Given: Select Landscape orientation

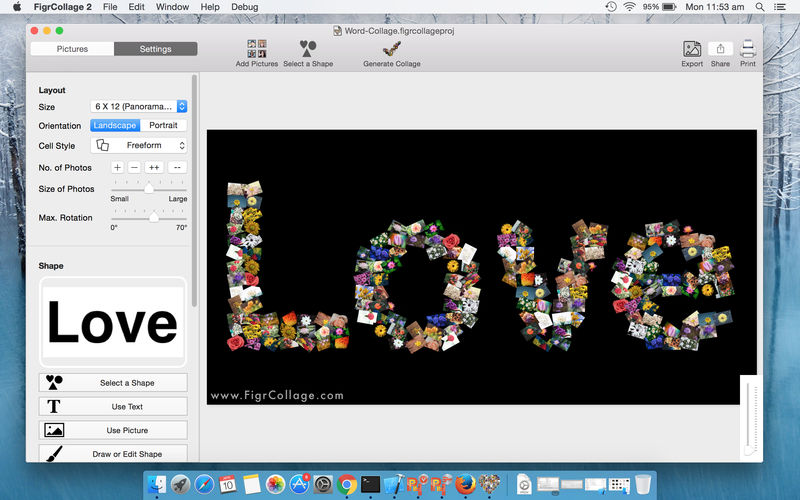Looking at the screenshot, I should tap(115, 126).
